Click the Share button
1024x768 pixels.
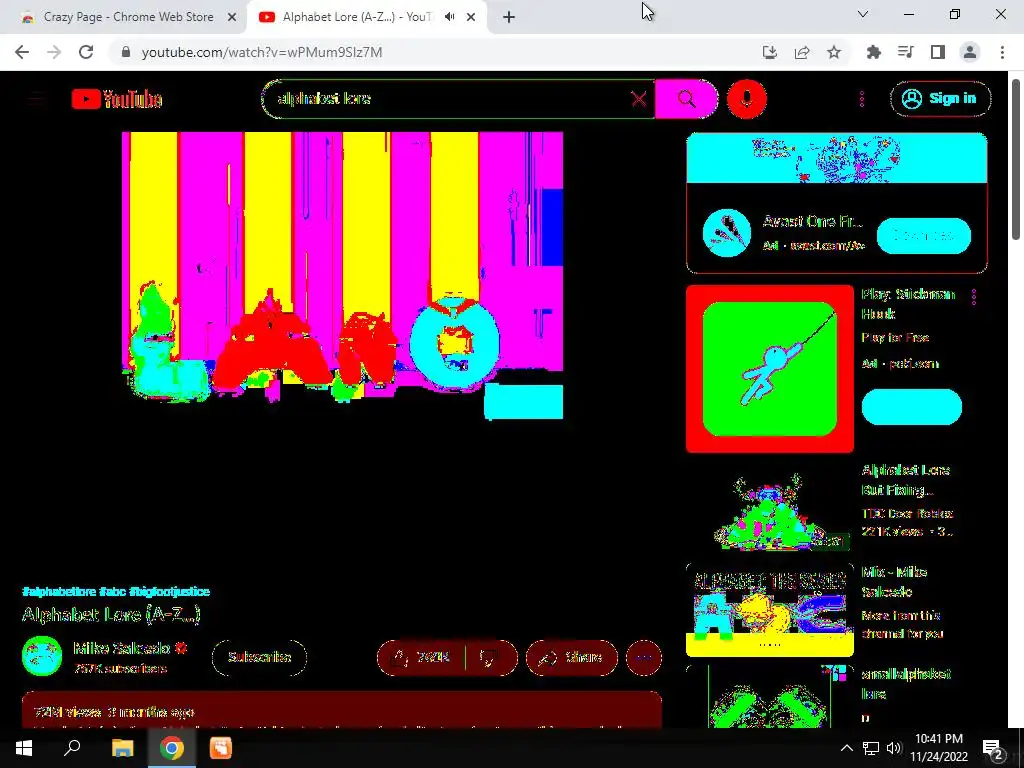coord(571,658)
